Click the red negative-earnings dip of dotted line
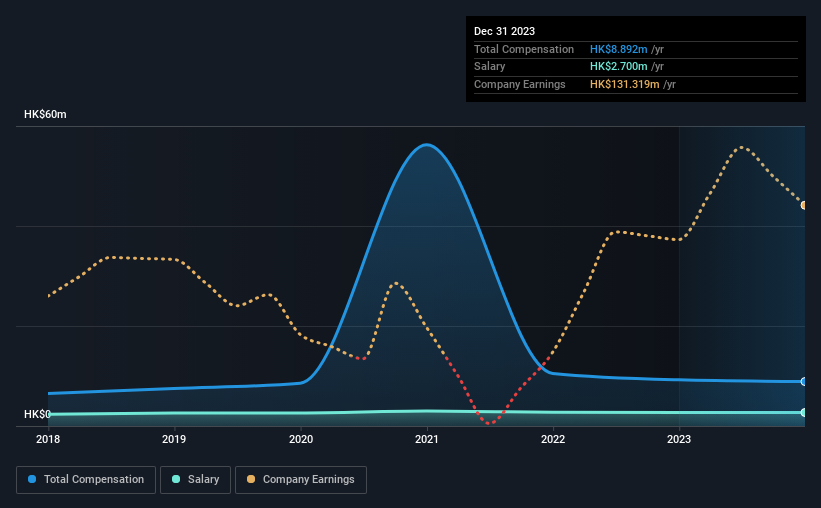821x508 pixels. pyautogui.click(x=489, y=422)
